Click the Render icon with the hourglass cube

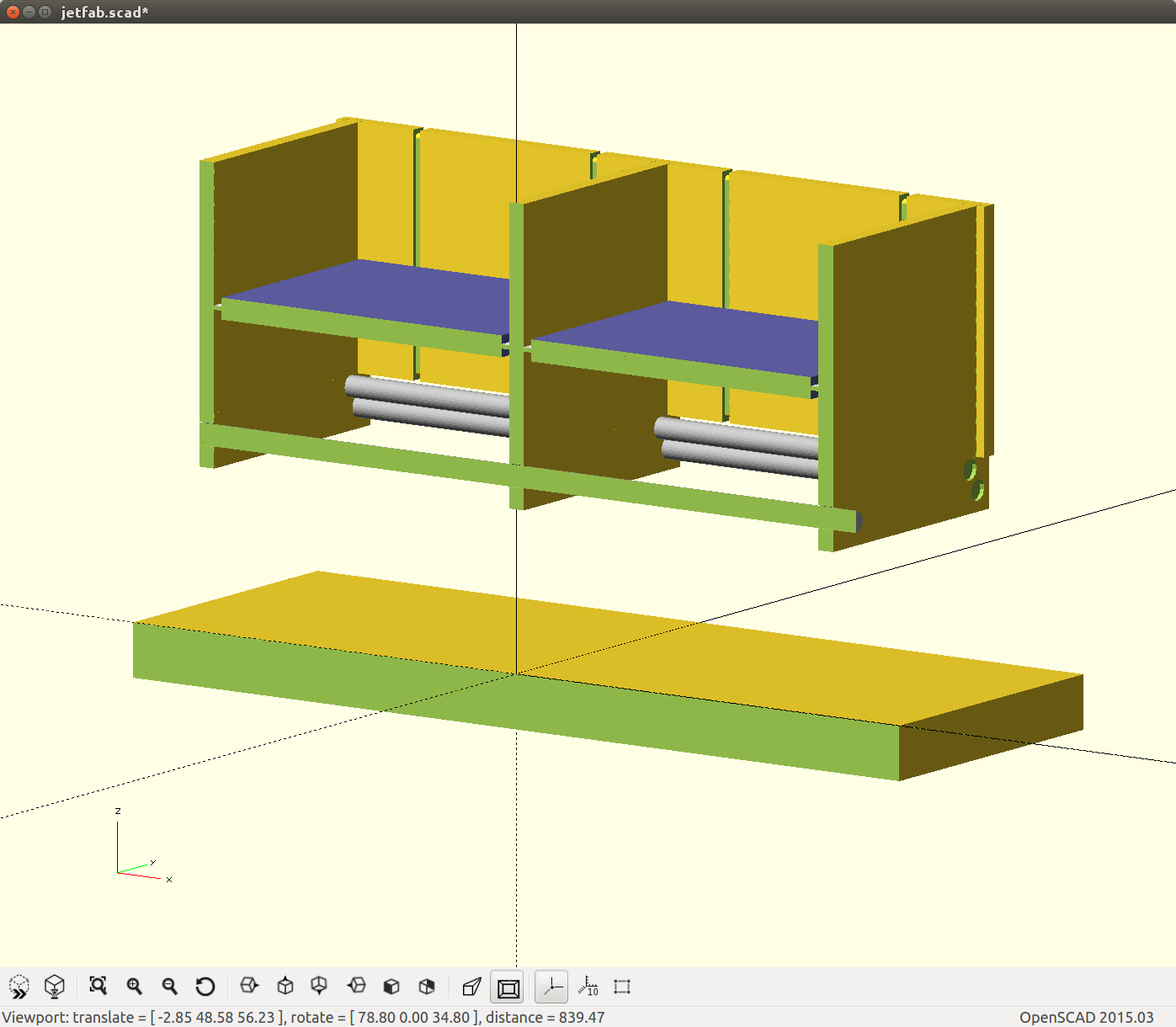[x=55, y=987]
